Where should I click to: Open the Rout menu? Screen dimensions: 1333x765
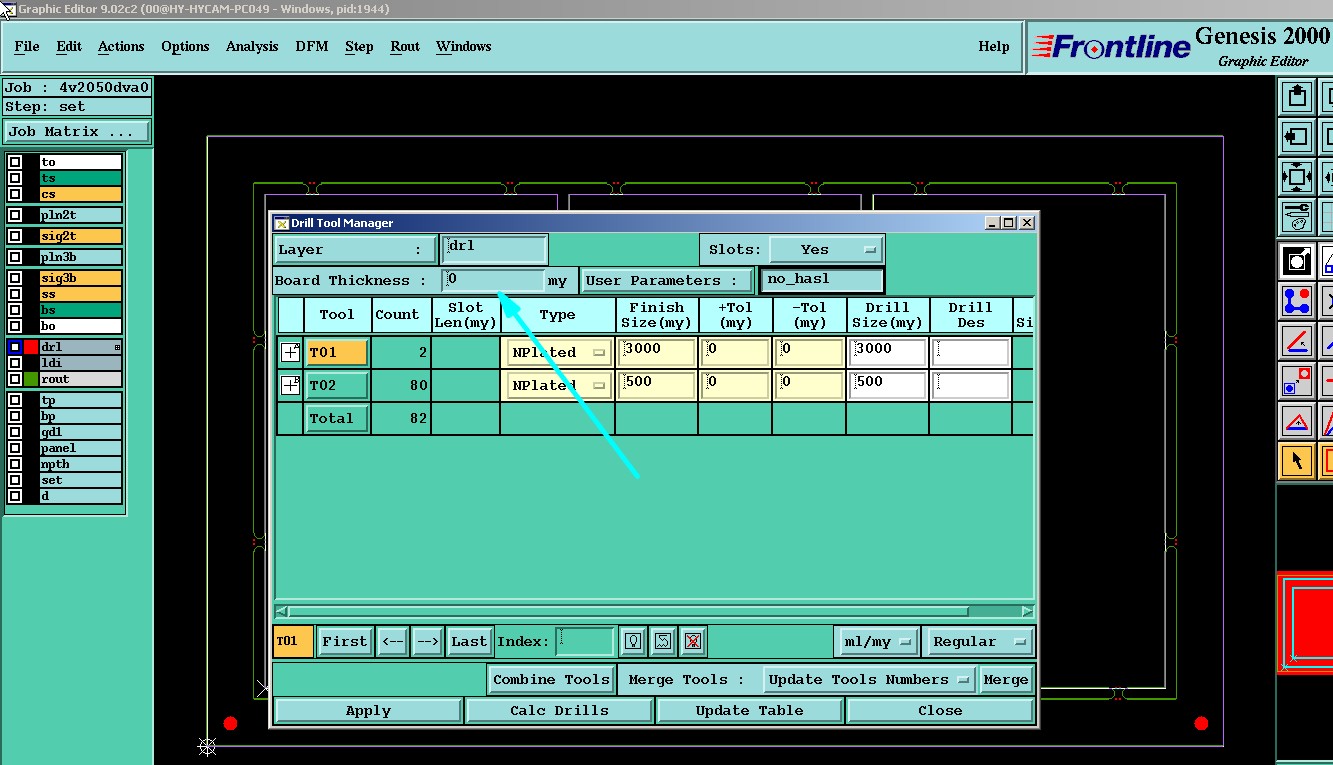(x=405, y=46)
